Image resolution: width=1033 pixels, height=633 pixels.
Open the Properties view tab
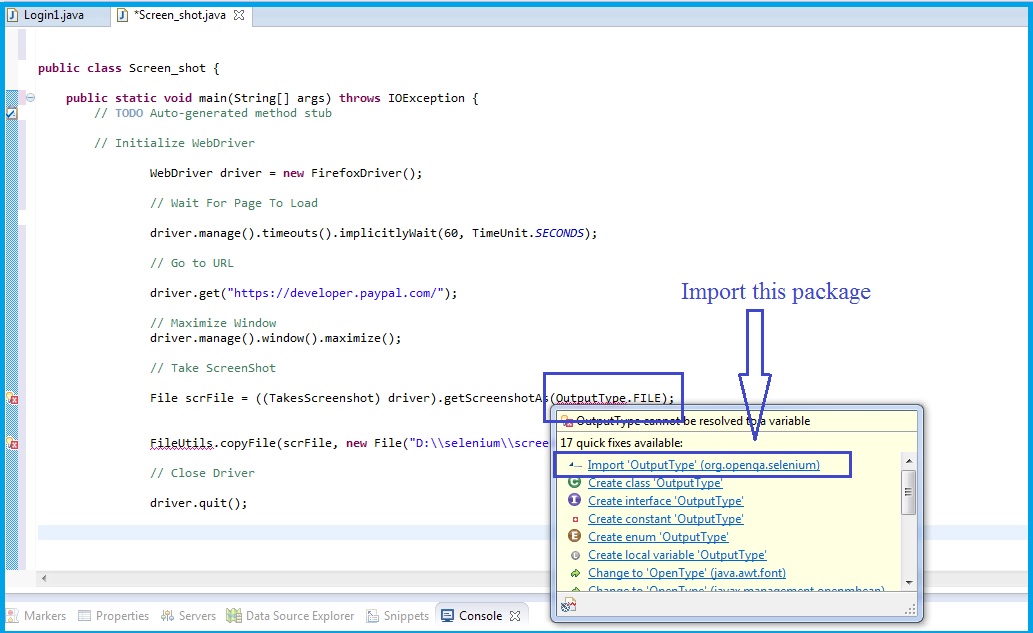coord(113,616)
